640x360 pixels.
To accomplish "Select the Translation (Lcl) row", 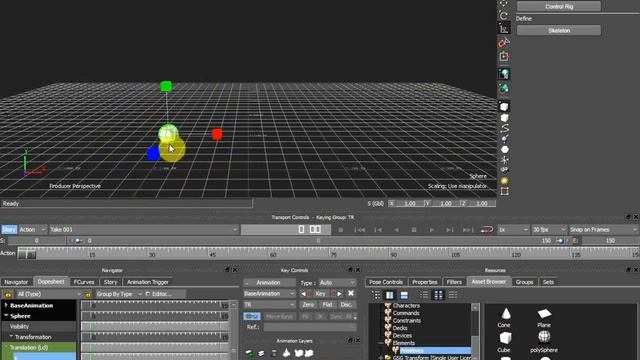I will tap(39, 347).
